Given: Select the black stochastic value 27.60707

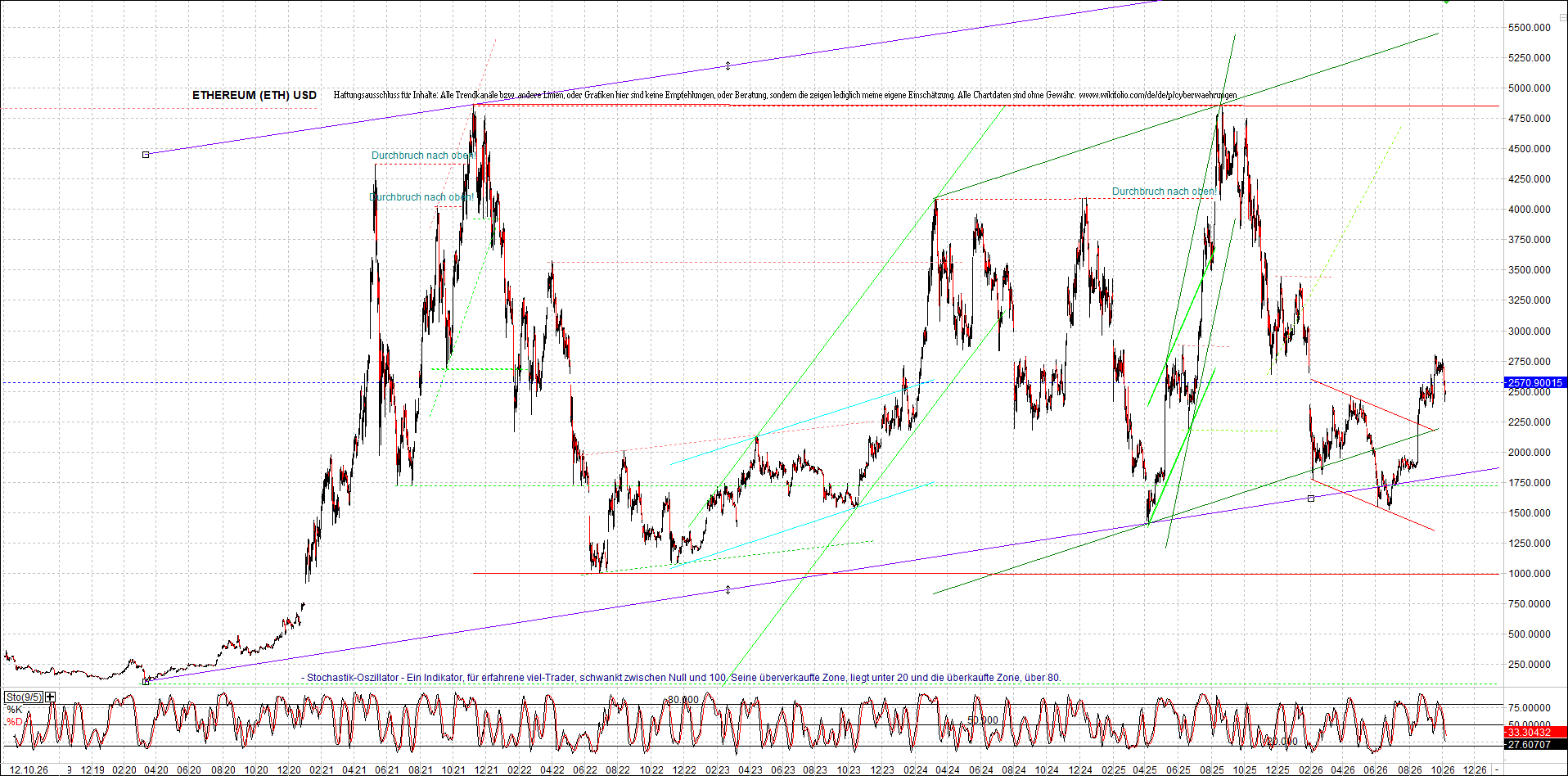Looking at the screenshot, I should (1535, 745).
